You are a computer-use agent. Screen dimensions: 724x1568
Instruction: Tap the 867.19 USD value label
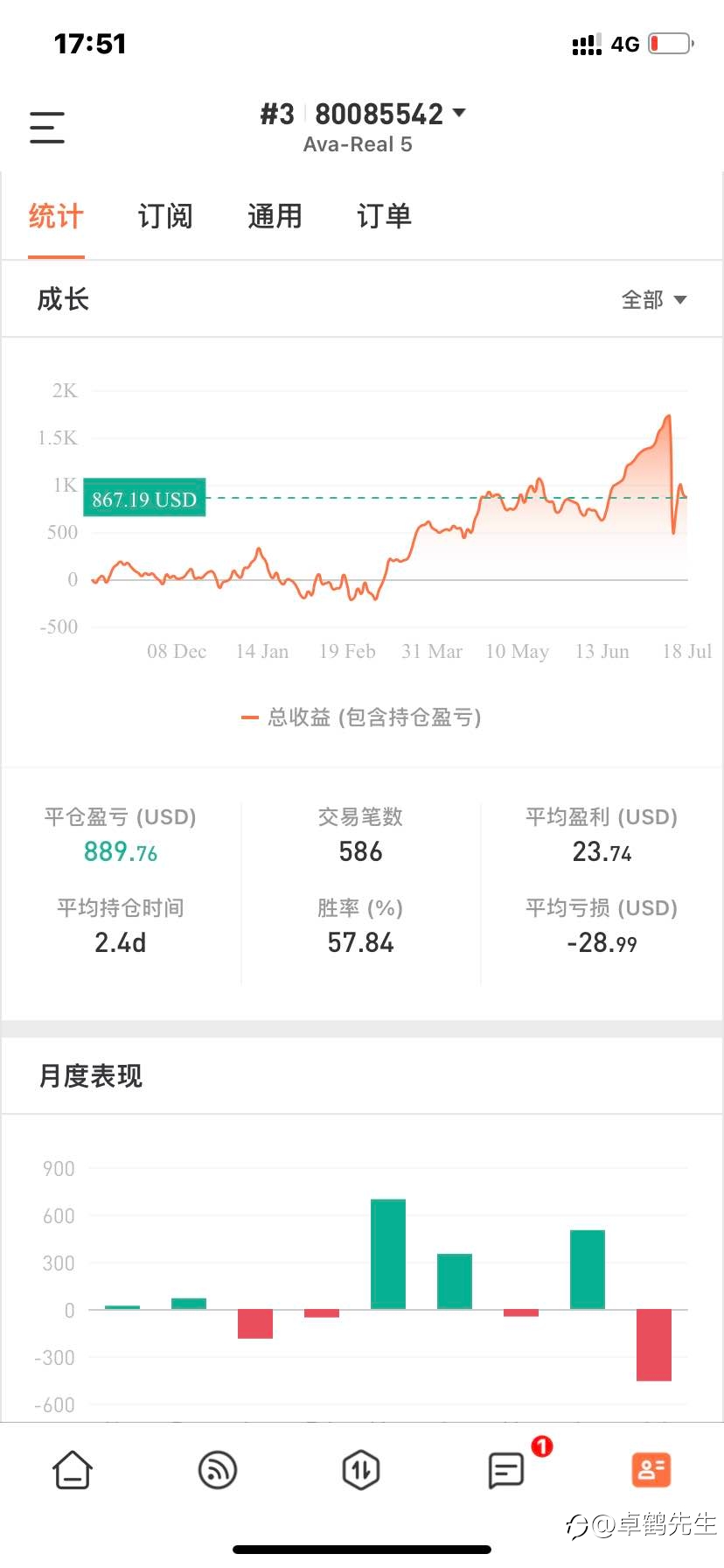pos(144,499)
